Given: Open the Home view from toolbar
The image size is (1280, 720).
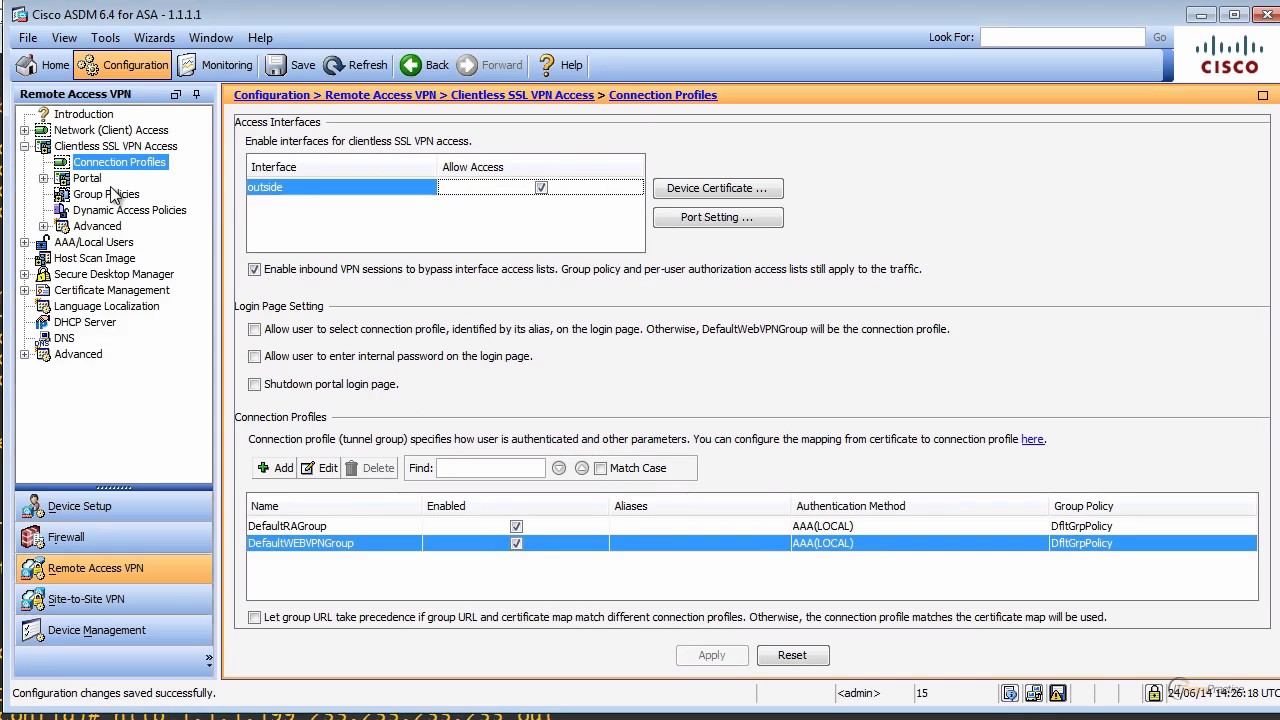Looking at the screenshot, I should tap(43, 65).
